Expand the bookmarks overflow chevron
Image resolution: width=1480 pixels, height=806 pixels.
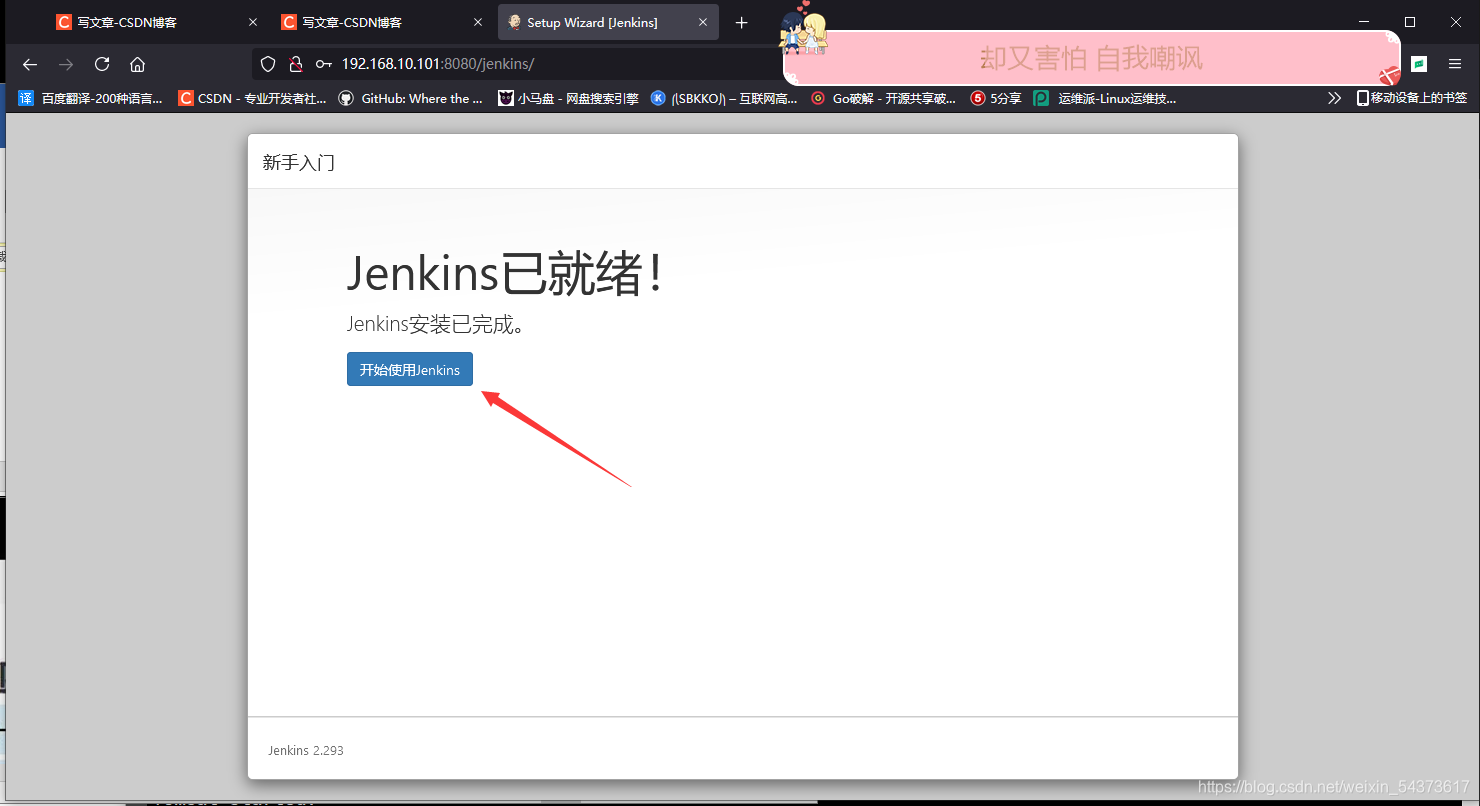pyautogui.click(x=1334, y=98)
